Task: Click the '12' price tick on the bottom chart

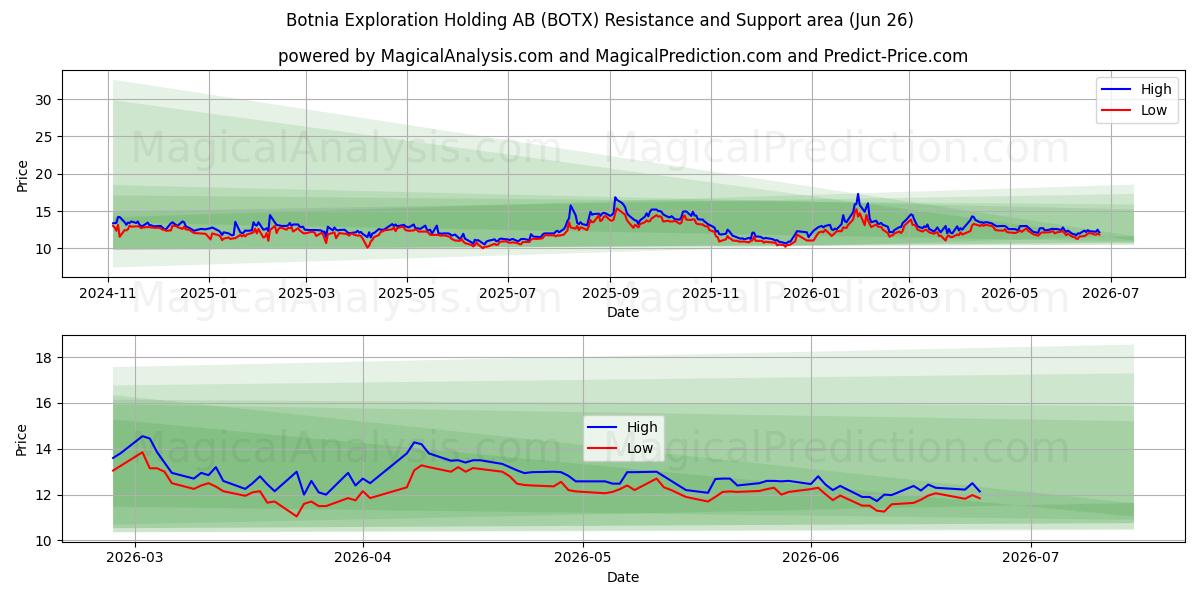Action: pyautogui.click(x=46, y=496)
